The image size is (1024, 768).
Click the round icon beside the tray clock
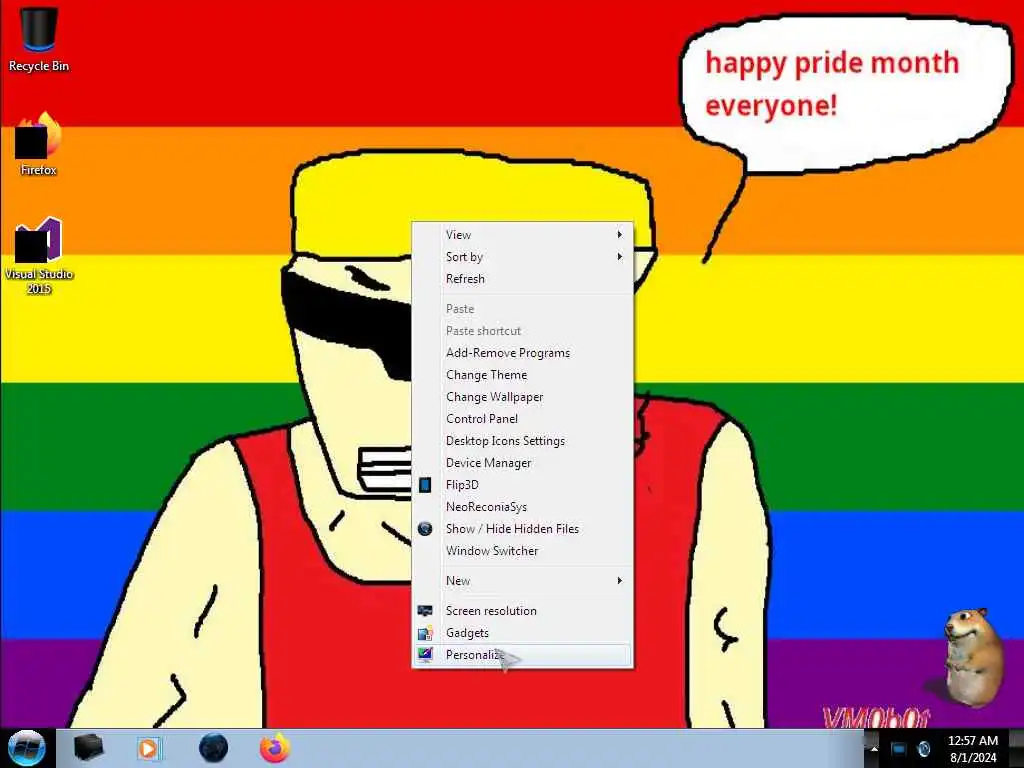click(x=924, y=749)
